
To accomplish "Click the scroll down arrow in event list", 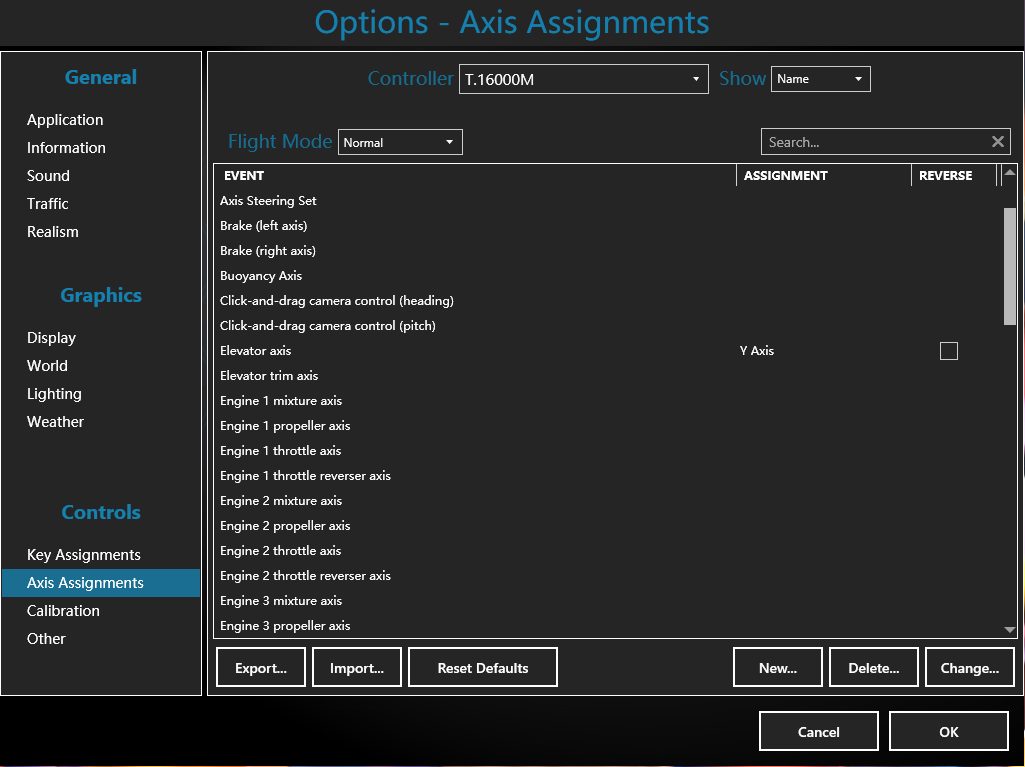I will (x=1010, y=629).
